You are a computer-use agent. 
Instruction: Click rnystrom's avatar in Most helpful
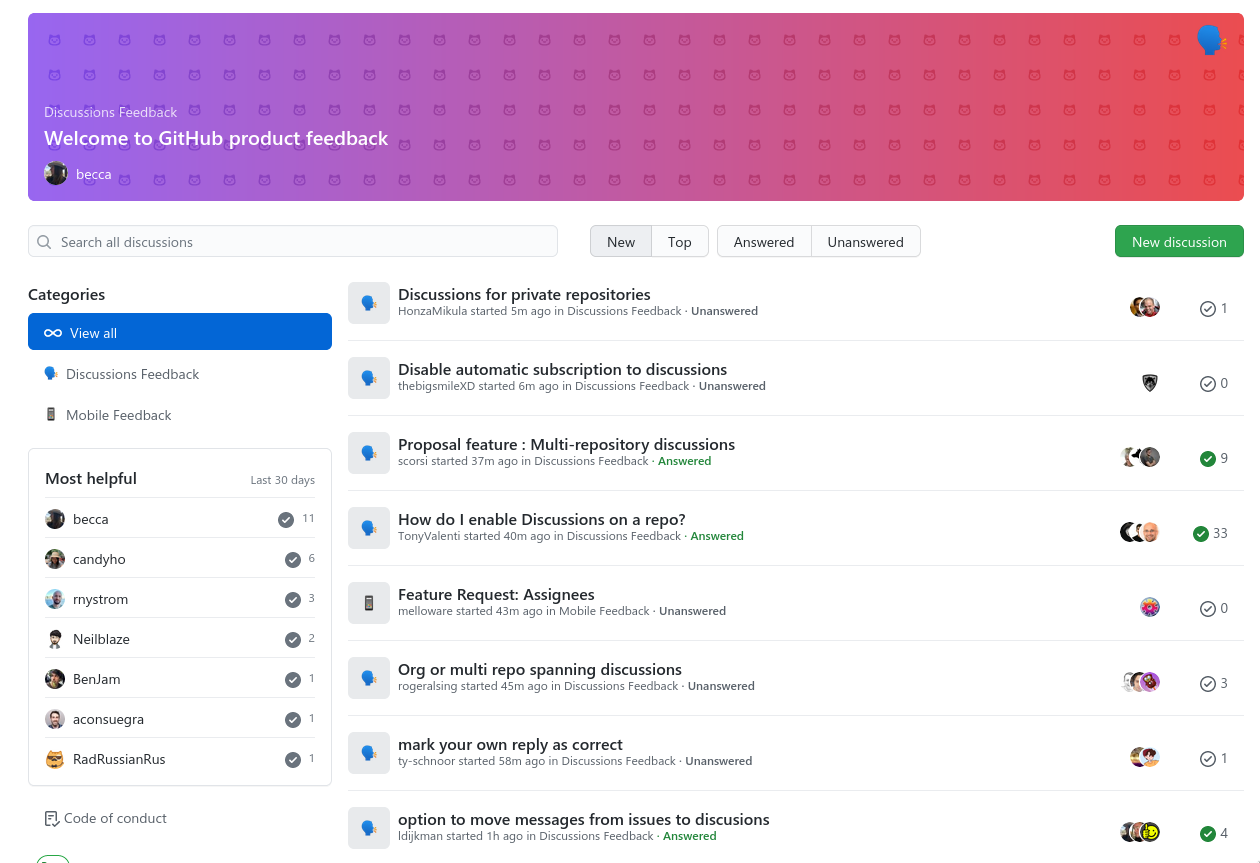click(55, 599)
